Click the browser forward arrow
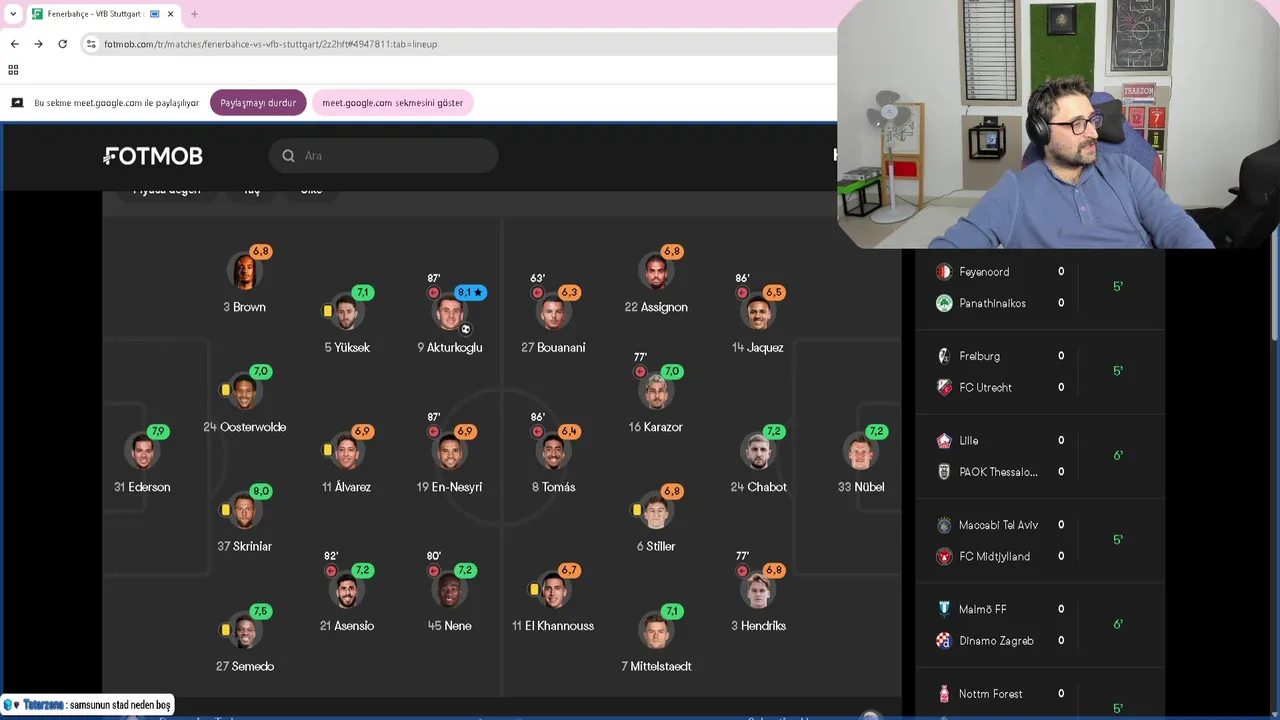Screen dimensions: 1280x720 pyautogui.click(x=38, y=44)
